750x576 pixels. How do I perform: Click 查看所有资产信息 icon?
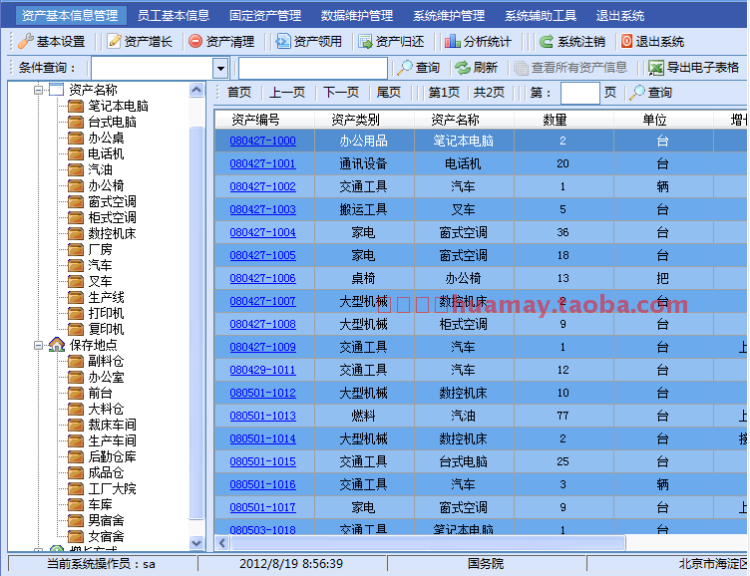point(521,68)
